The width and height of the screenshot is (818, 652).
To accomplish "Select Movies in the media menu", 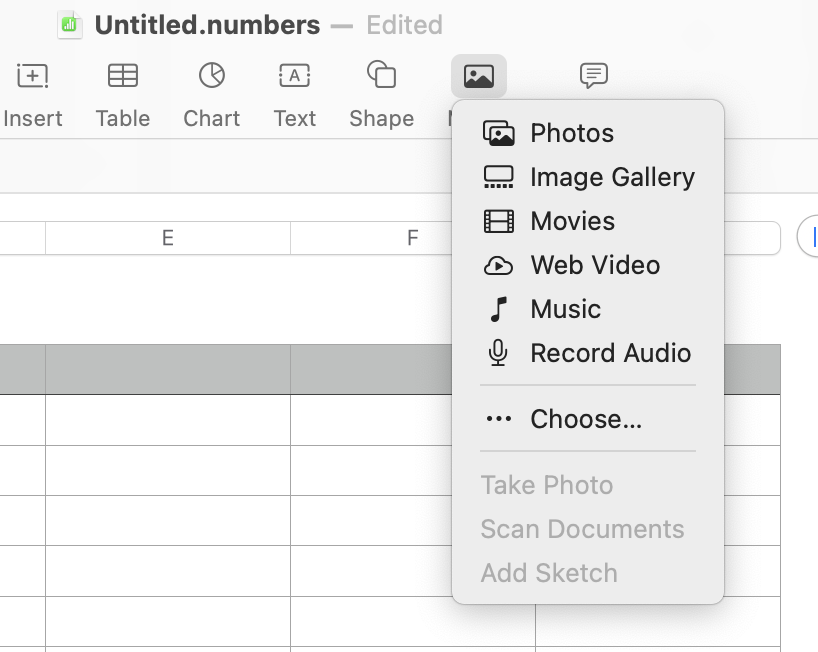I will (x=572, y=221).
